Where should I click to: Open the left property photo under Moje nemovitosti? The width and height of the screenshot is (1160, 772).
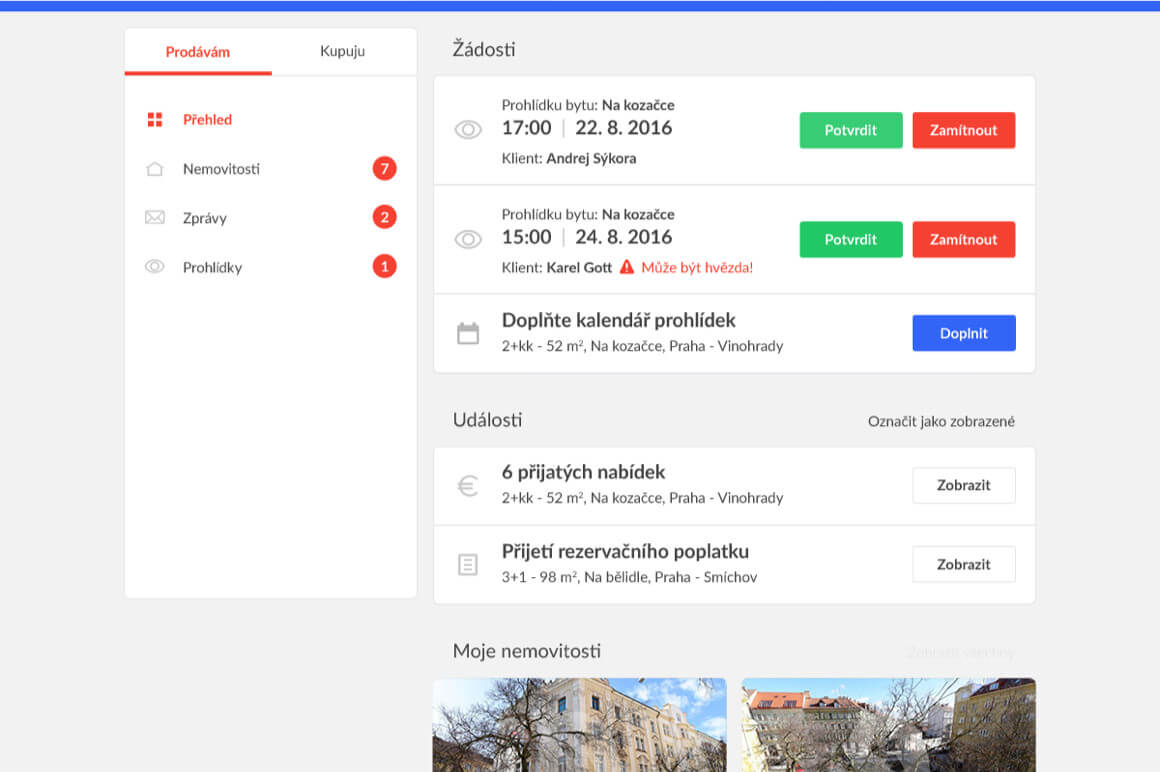tap(579, 725)
